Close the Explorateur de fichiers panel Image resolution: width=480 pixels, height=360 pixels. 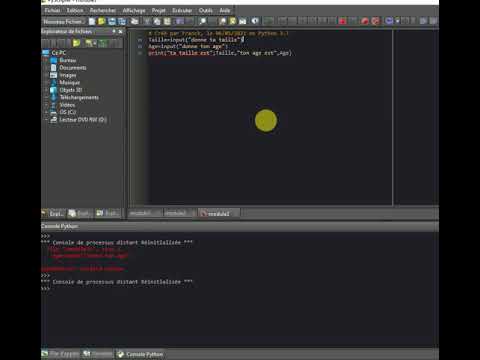tap(121, 31)
